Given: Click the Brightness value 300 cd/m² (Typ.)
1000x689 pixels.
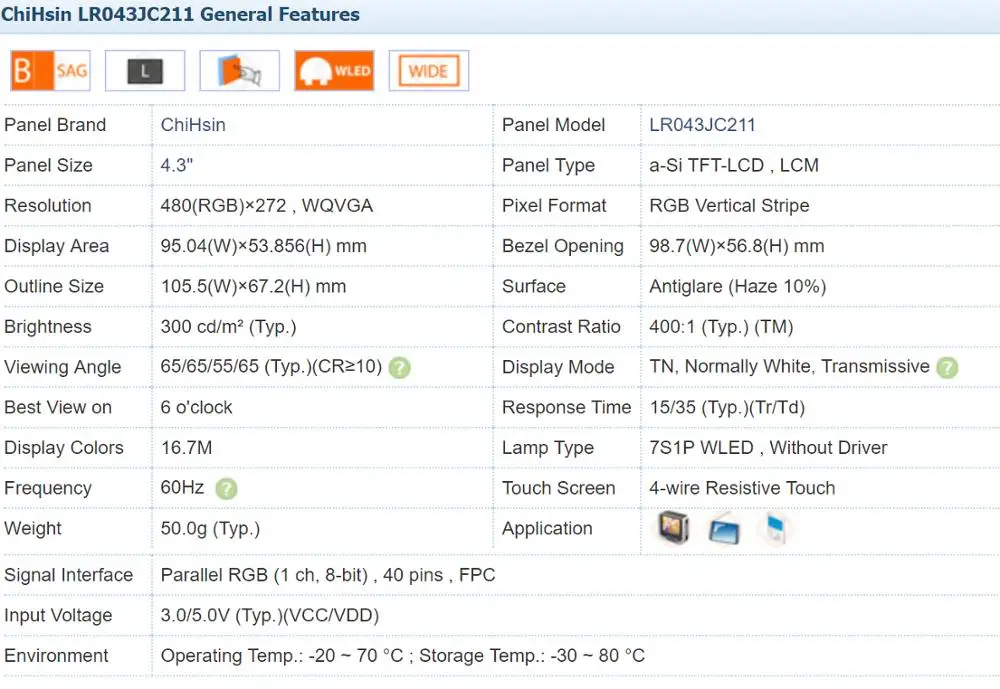Looking at the screenshot, I should [228, 327].
